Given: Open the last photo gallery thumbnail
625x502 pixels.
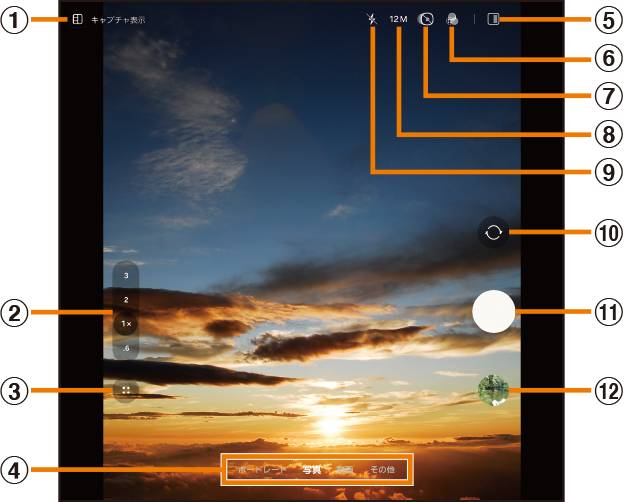Looking at the screenshot, I should click(493, 390).
